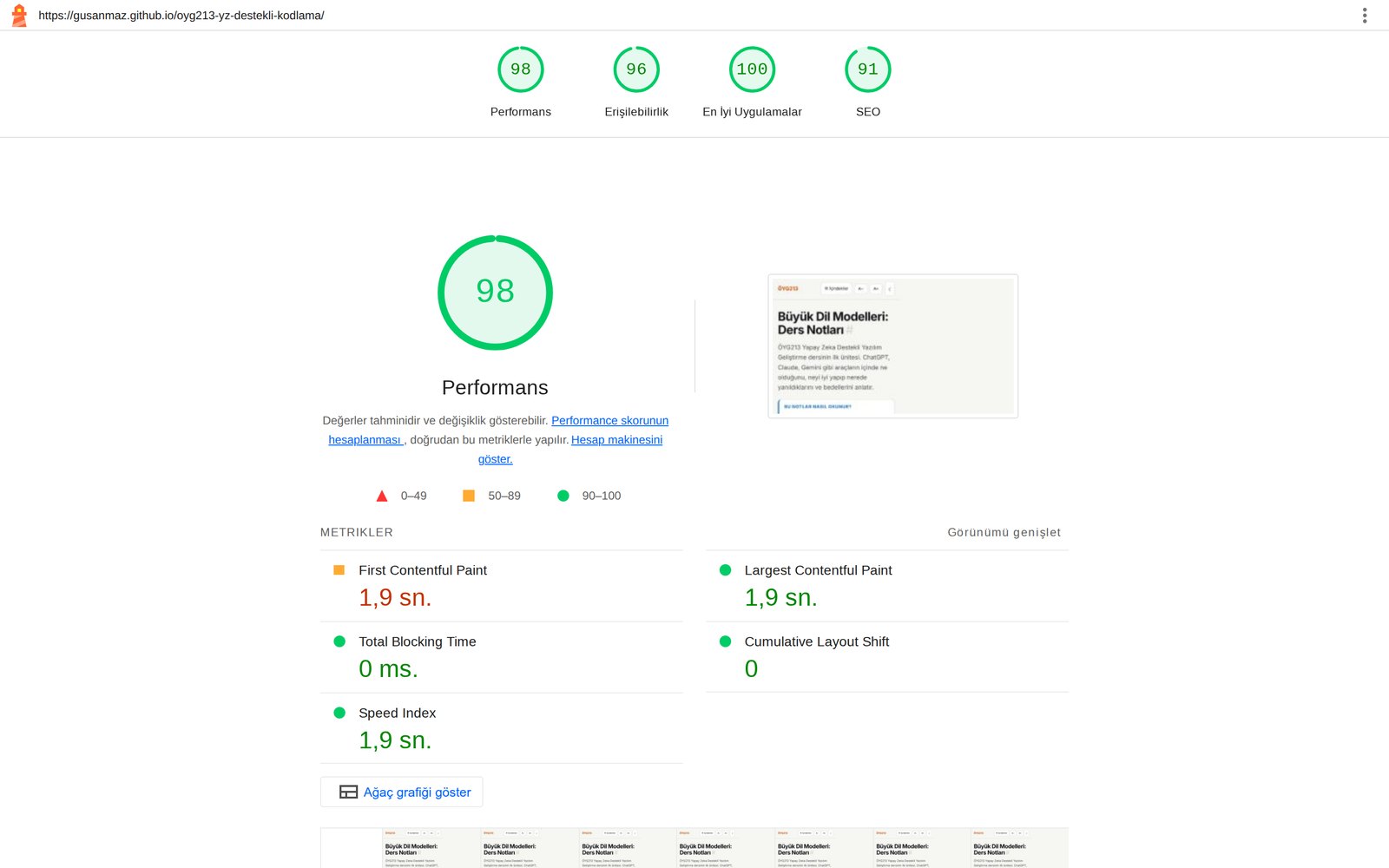The height and width of the screenshot is (868, 1389).
Task: Click green circle legend icon for 90–100
Action: pos(563,496)
